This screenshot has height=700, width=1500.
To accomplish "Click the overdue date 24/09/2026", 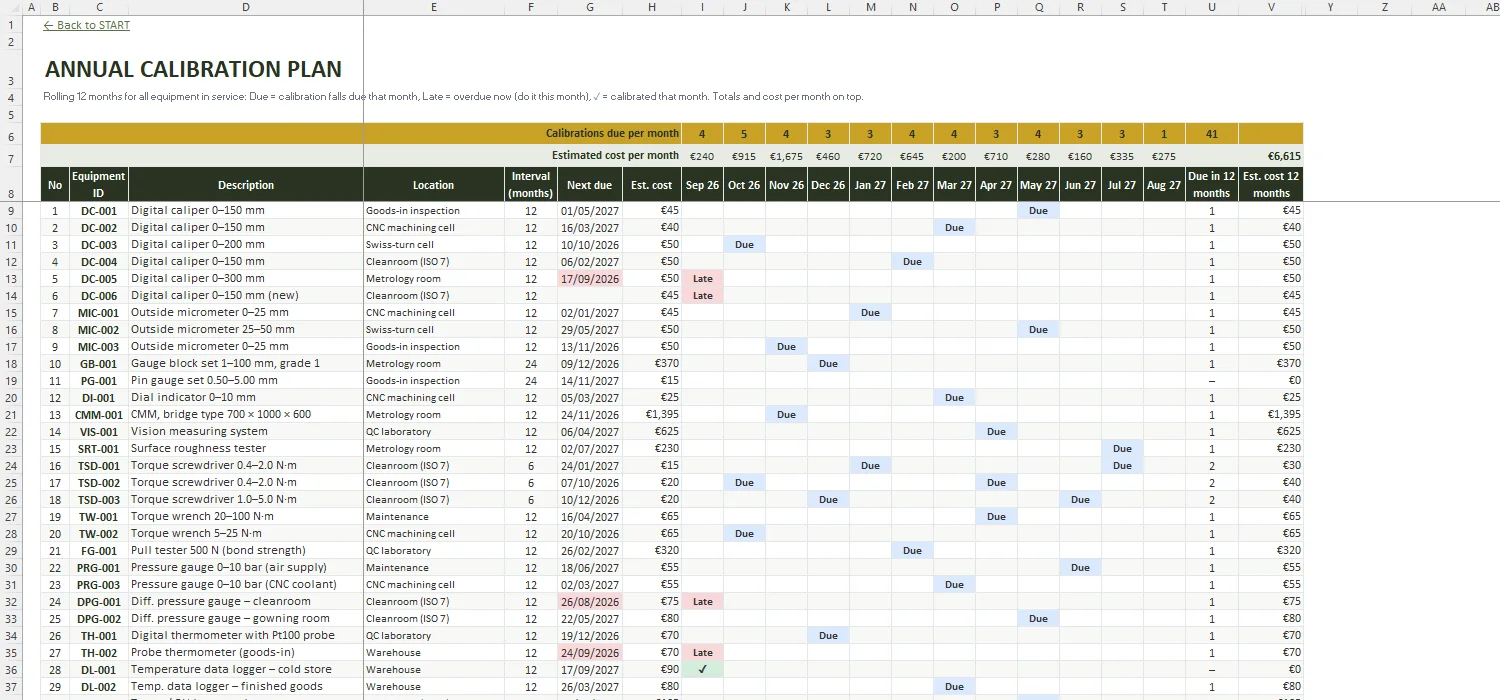I will [589, 652].
